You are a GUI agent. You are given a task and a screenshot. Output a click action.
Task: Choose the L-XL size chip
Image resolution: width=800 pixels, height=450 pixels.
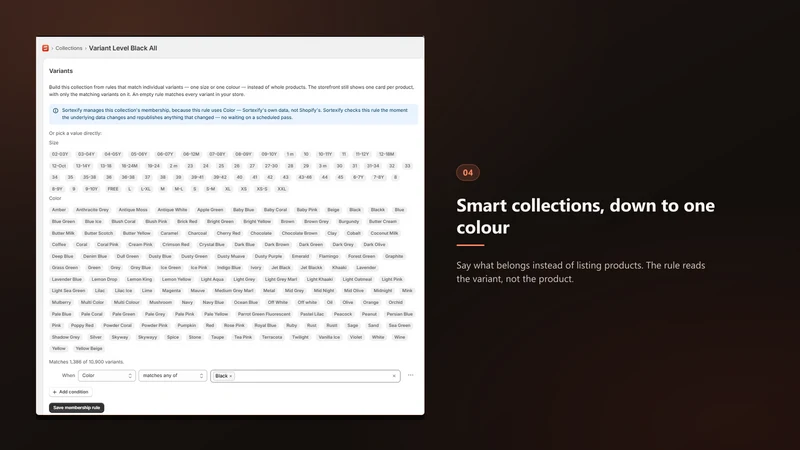146,189
